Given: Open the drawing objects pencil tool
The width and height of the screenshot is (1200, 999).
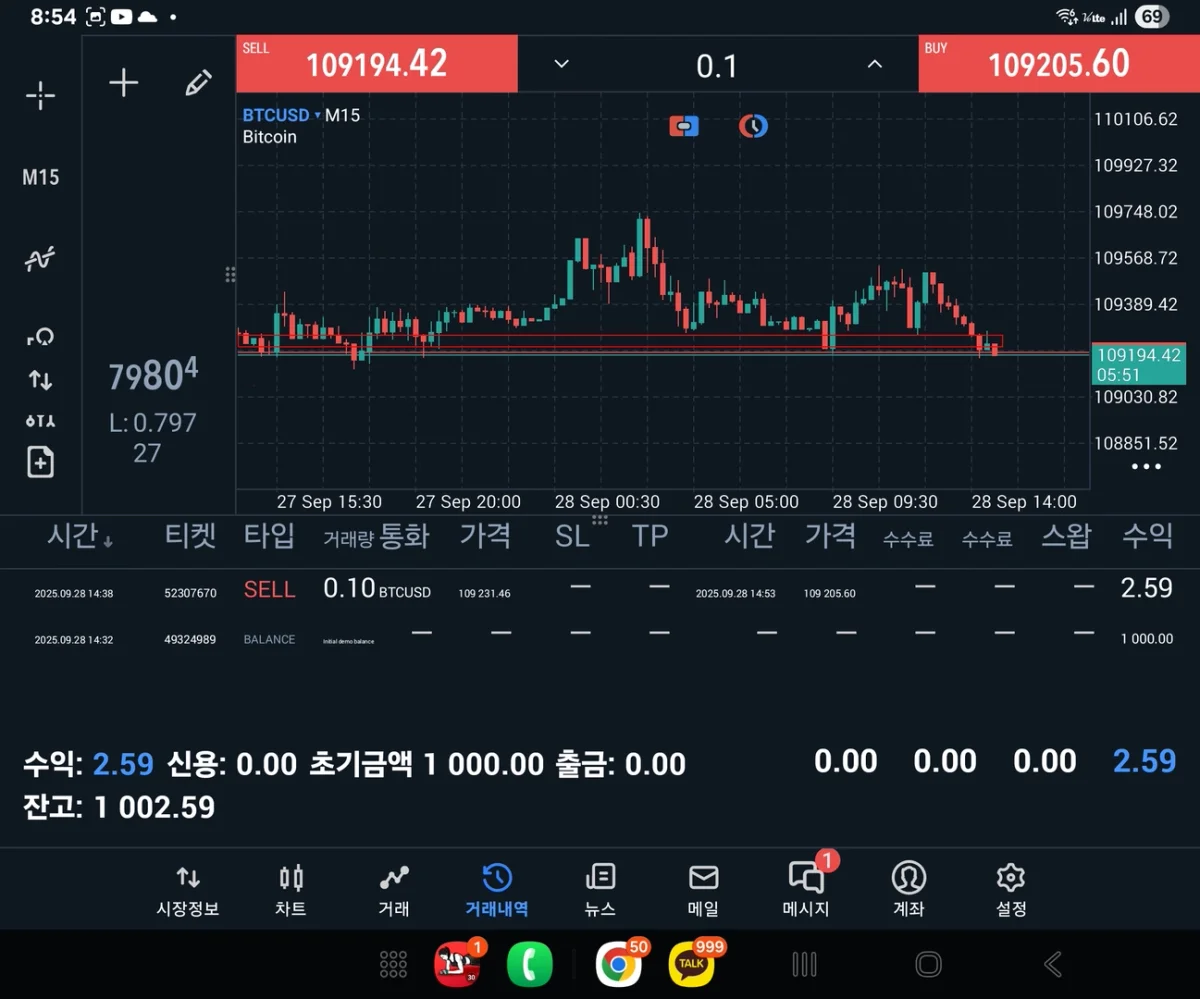Looking at the screenshot, I should coord(198,82).
